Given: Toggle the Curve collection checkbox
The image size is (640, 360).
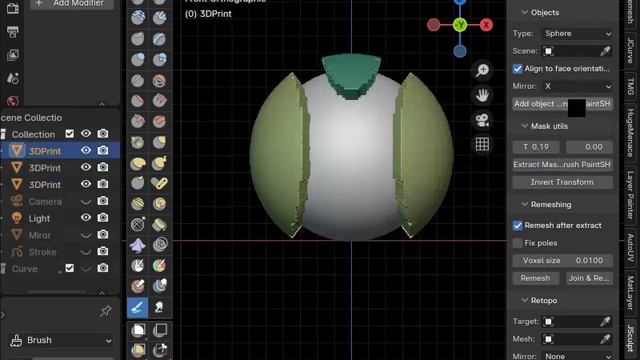Looking at the screenshot, I should coord(70,268).
